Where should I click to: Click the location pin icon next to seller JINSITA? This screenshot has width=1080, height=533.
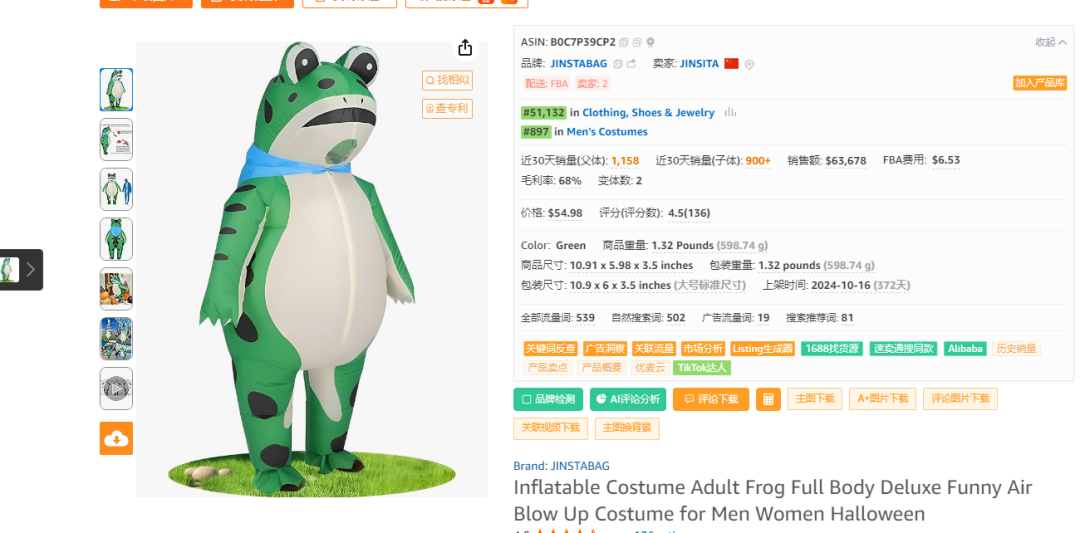pos(749,64)
